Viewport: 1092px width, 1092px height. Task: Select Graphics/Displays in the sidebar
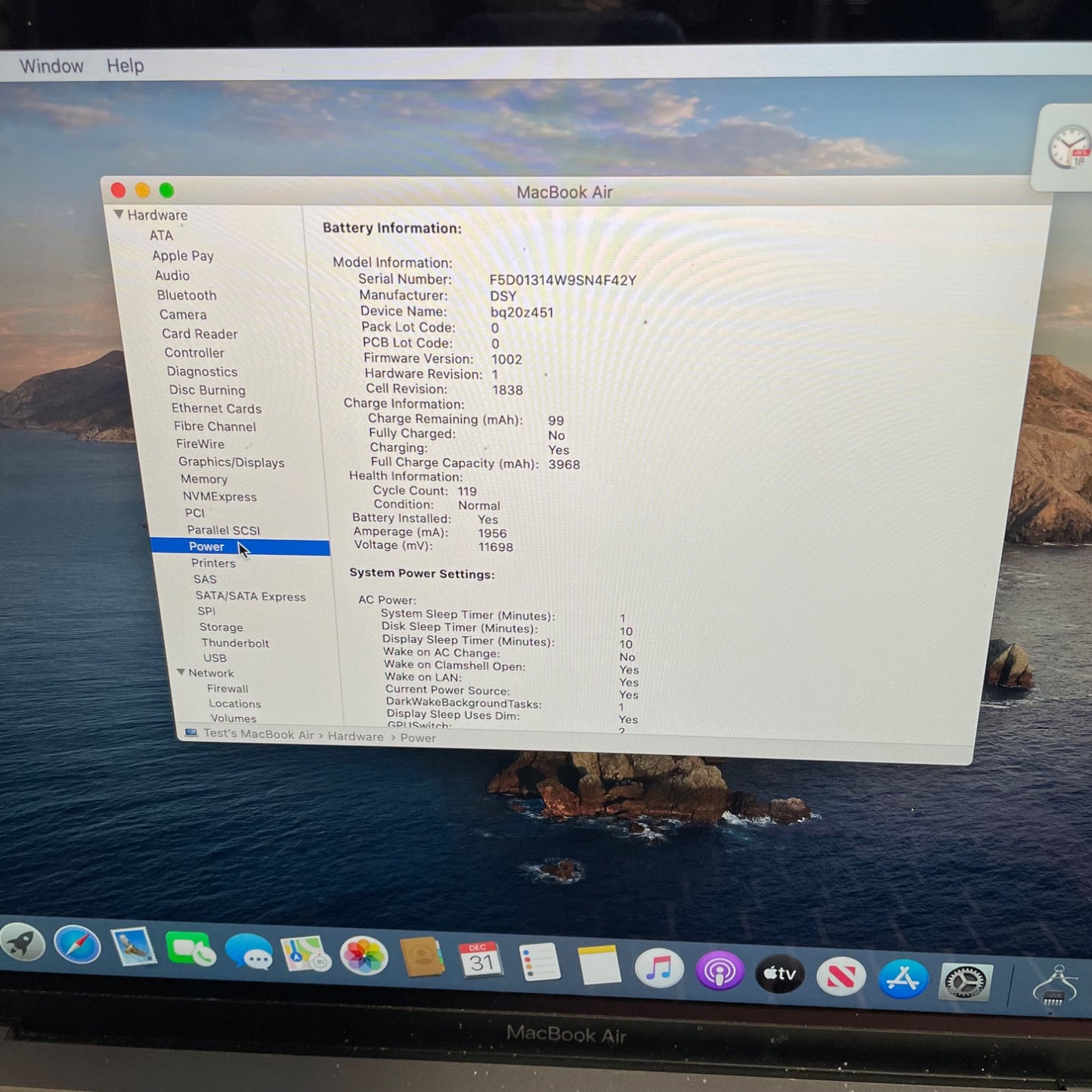click(231, 462)
